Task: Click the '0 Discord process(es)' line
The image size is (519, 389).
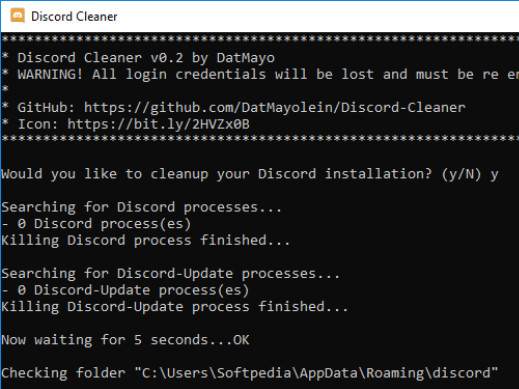Action: point(96,224)
